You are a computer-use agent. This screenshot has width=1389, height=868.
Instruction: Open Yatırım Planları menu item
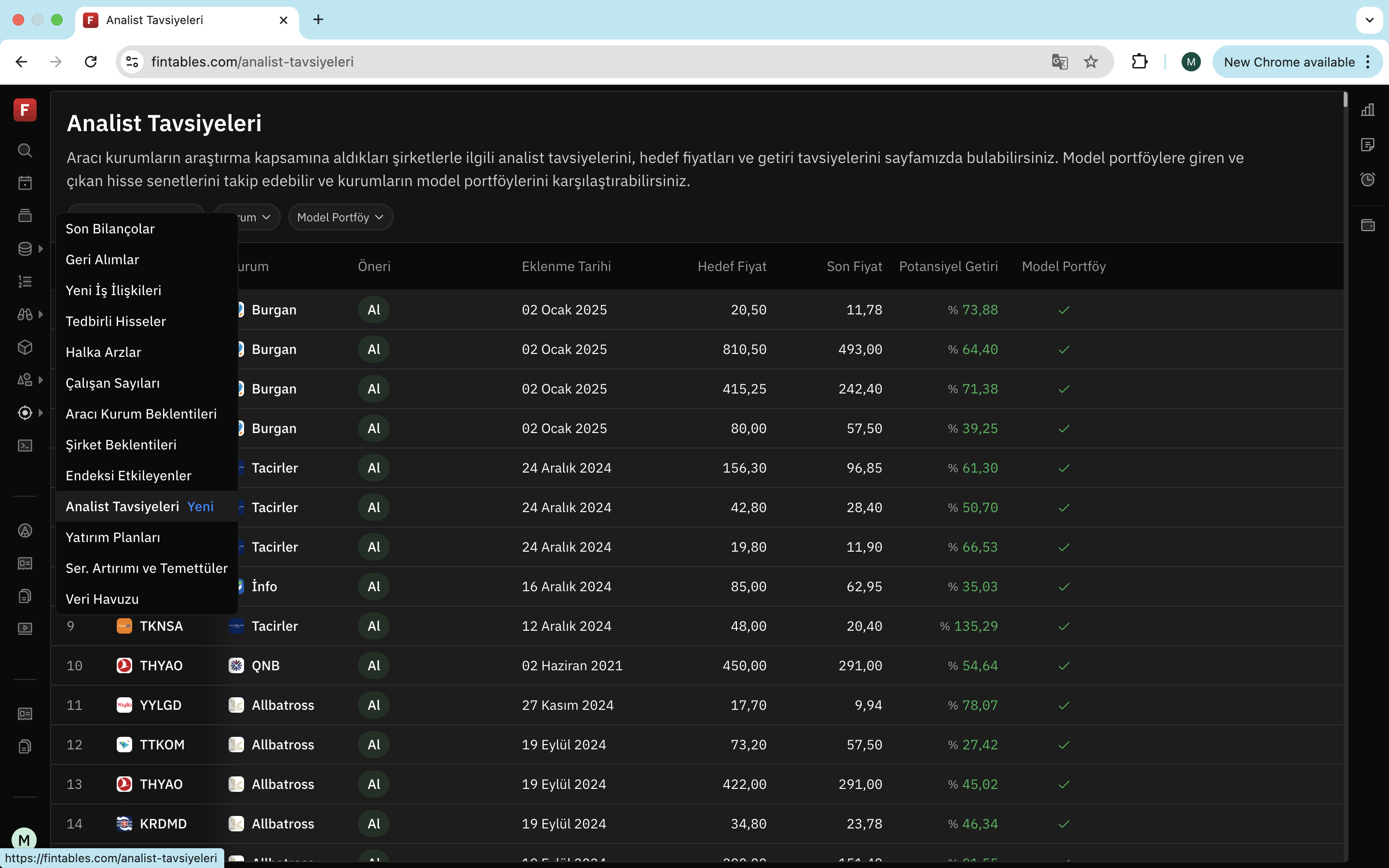click(147, 537)
